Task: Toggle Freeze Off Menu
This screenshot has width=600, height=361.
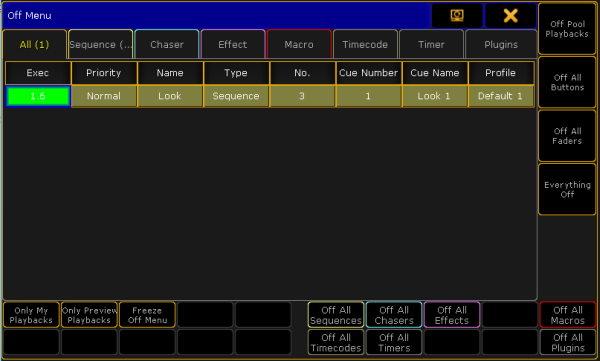Action: tap(147, 315)
